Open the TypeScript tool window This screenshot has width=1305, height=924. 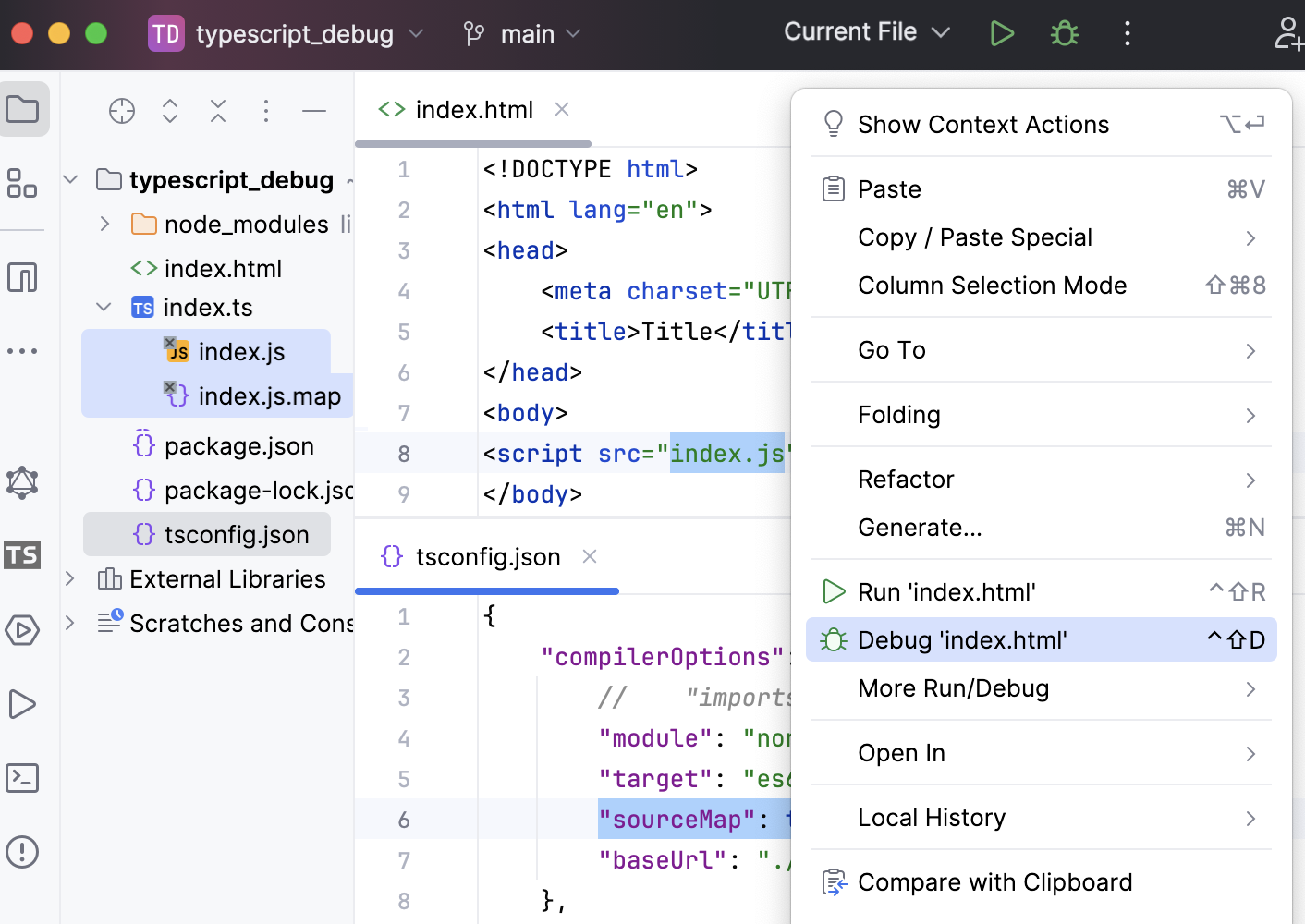22,554
